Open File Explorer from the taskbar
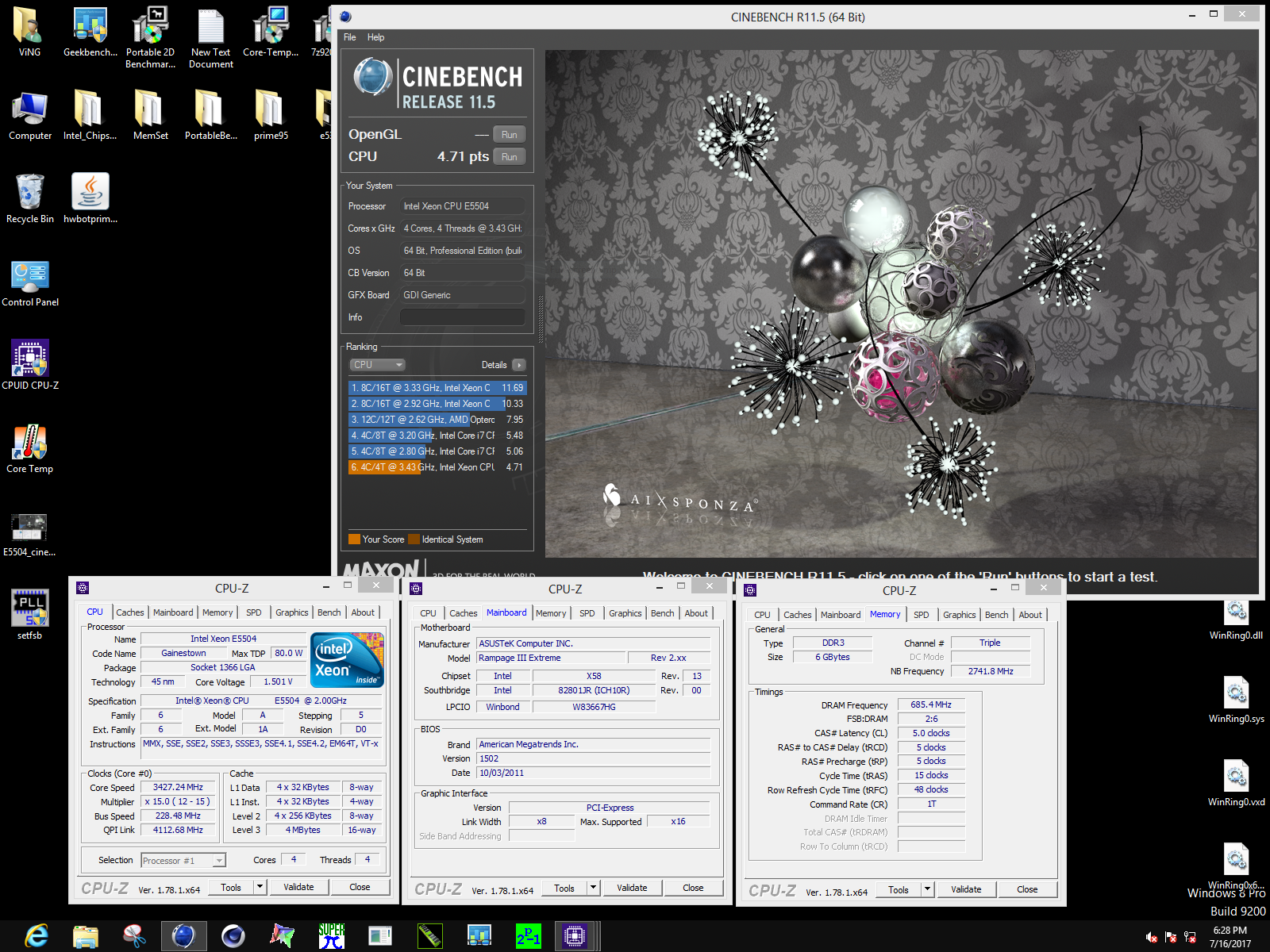 pyautogui.click(x=86, y=936)
